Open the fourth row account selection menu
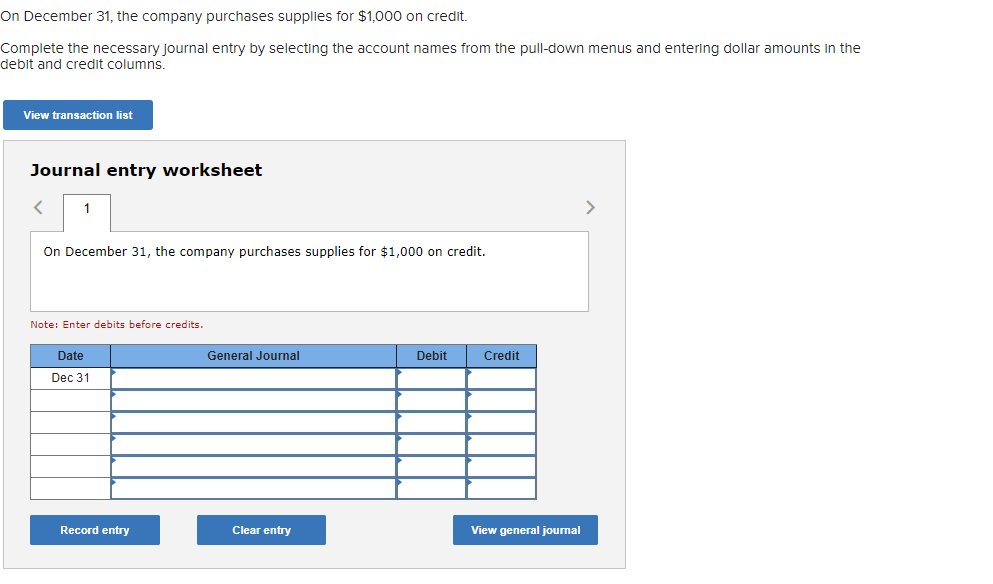The height and width of the screenshot is (584, 993). [116, 438]
